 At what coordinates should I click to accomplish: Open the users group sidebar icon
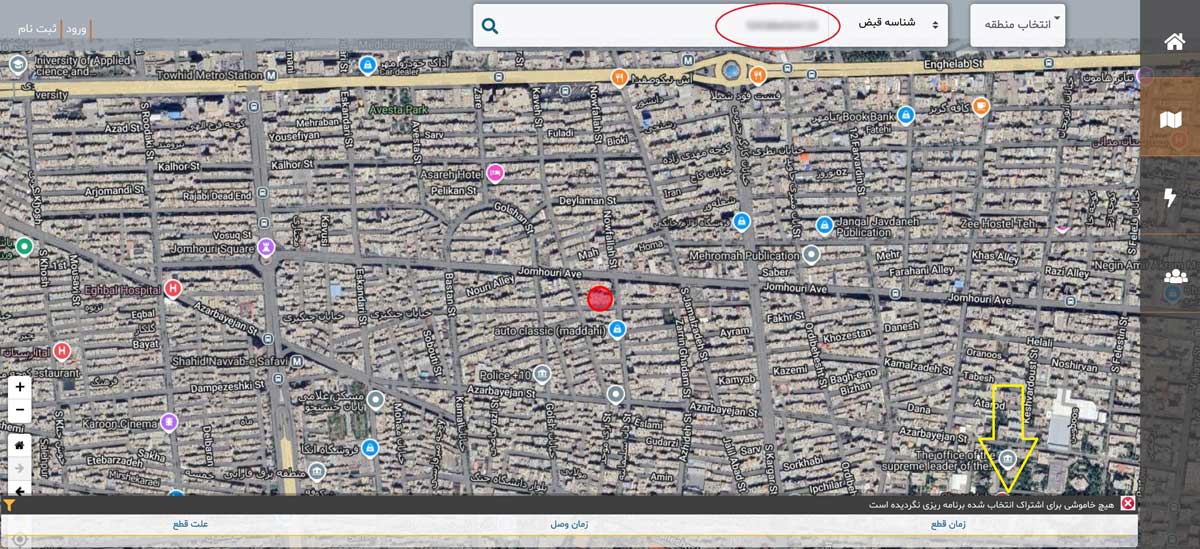point(1176,276)
